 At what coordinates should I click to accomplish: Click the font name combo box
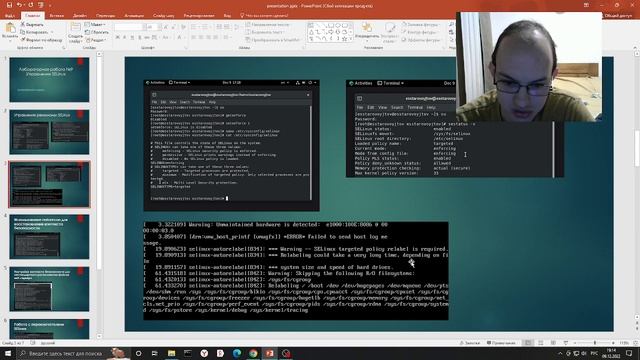(128, 27)
